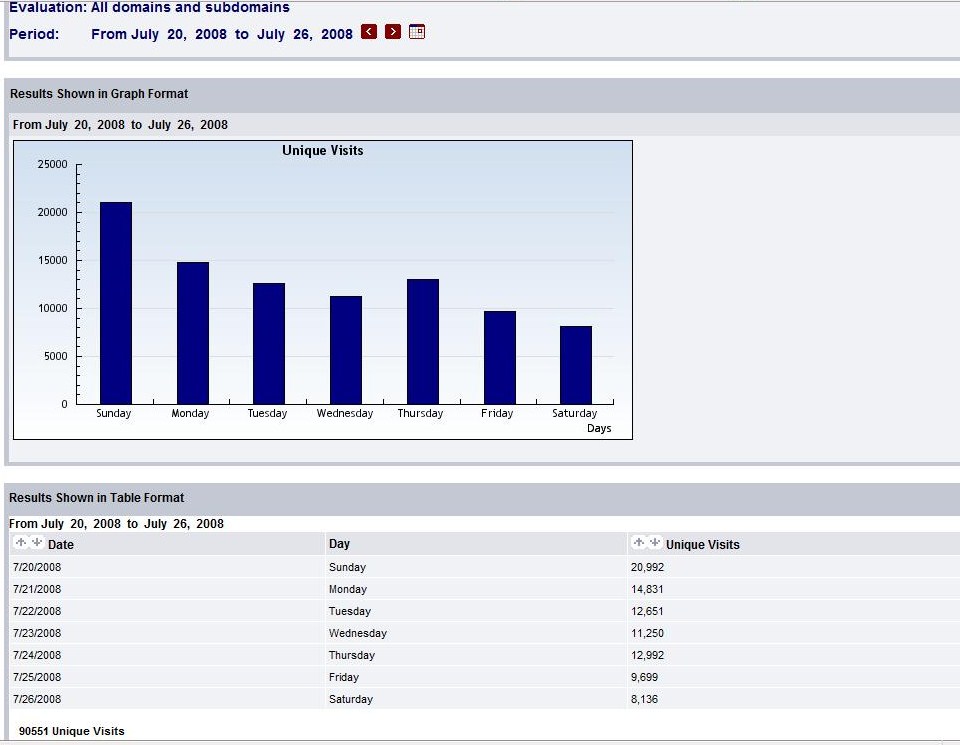The width and height of the screenshot is (960, 745).
Task: Click the 14,831 unique visits value
Action: 647,589
